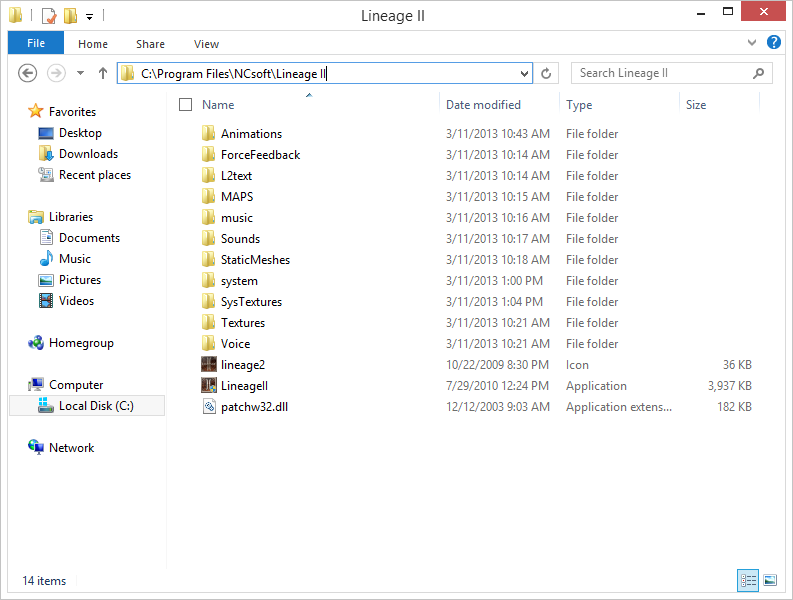
Task: Select Music library
Action: (75, 259)
